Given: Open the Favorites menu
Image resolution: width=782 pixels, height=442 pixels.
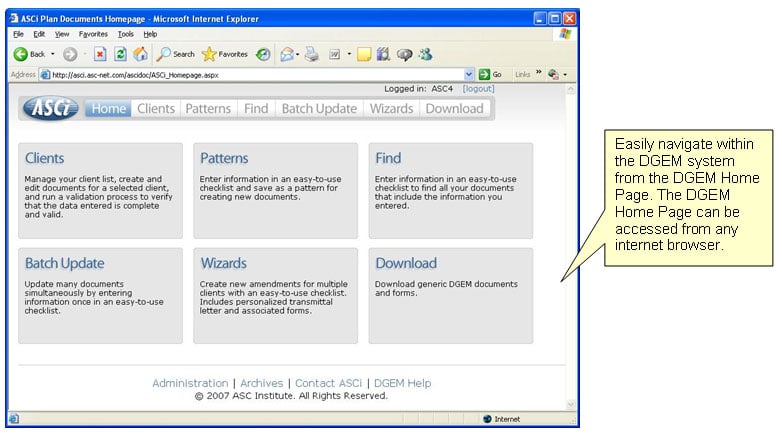Looking at the screenshot, I should [93, 34].
